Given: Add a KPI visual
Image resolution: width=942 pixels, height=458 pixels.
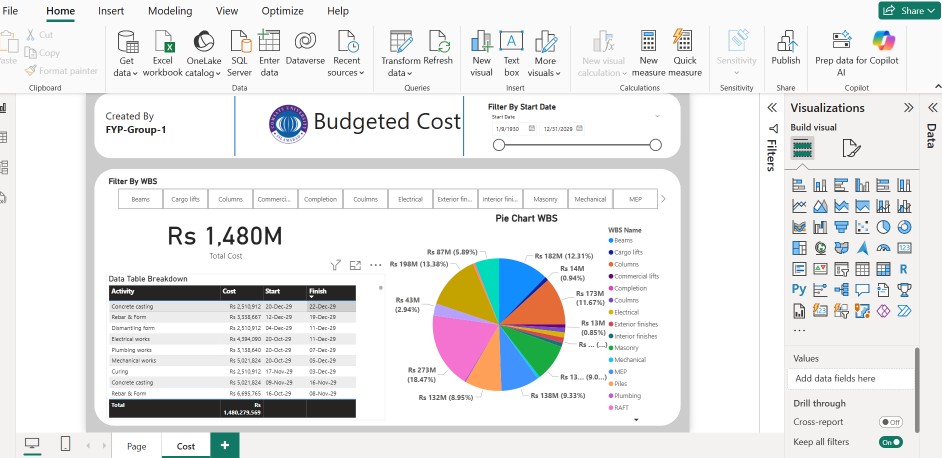Looking at the screenshot, I should [820, 269].
